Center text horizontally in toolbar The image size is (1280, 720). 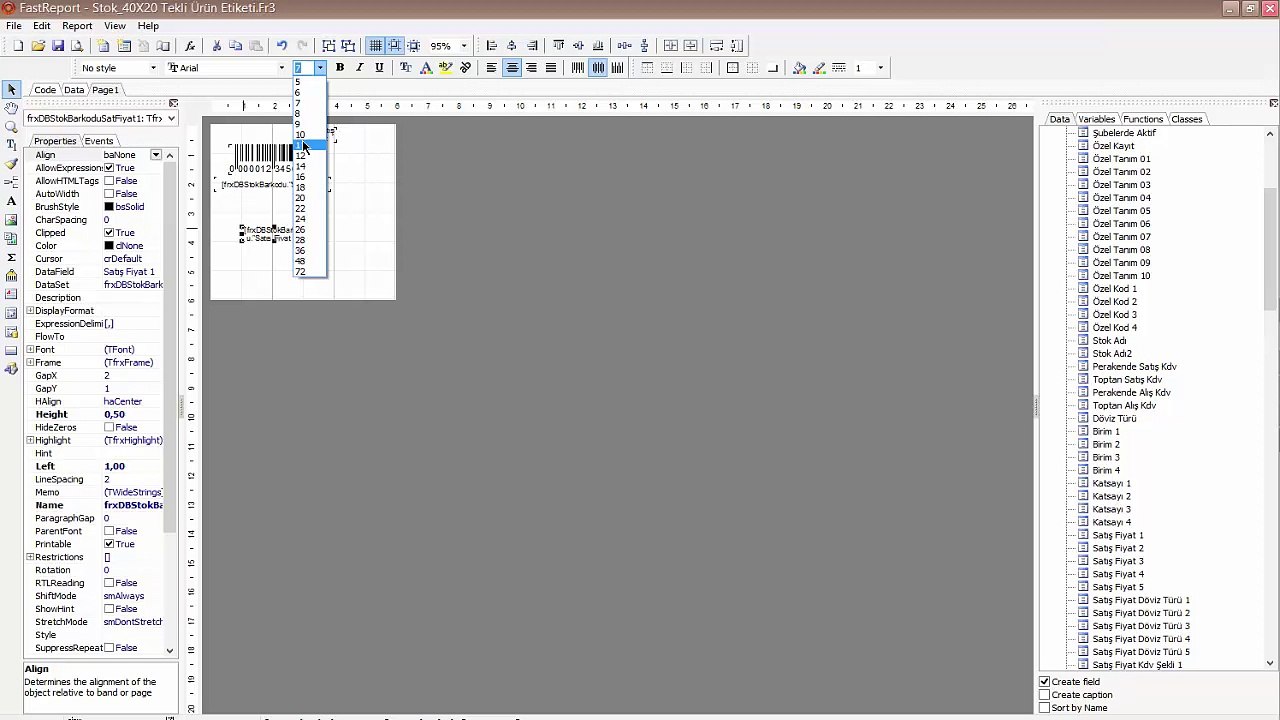512,68
